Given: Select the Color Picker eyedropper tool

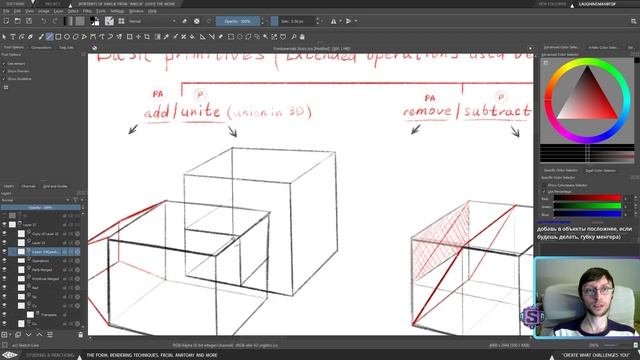Looking at the screenshot, I should pos(166,37).
